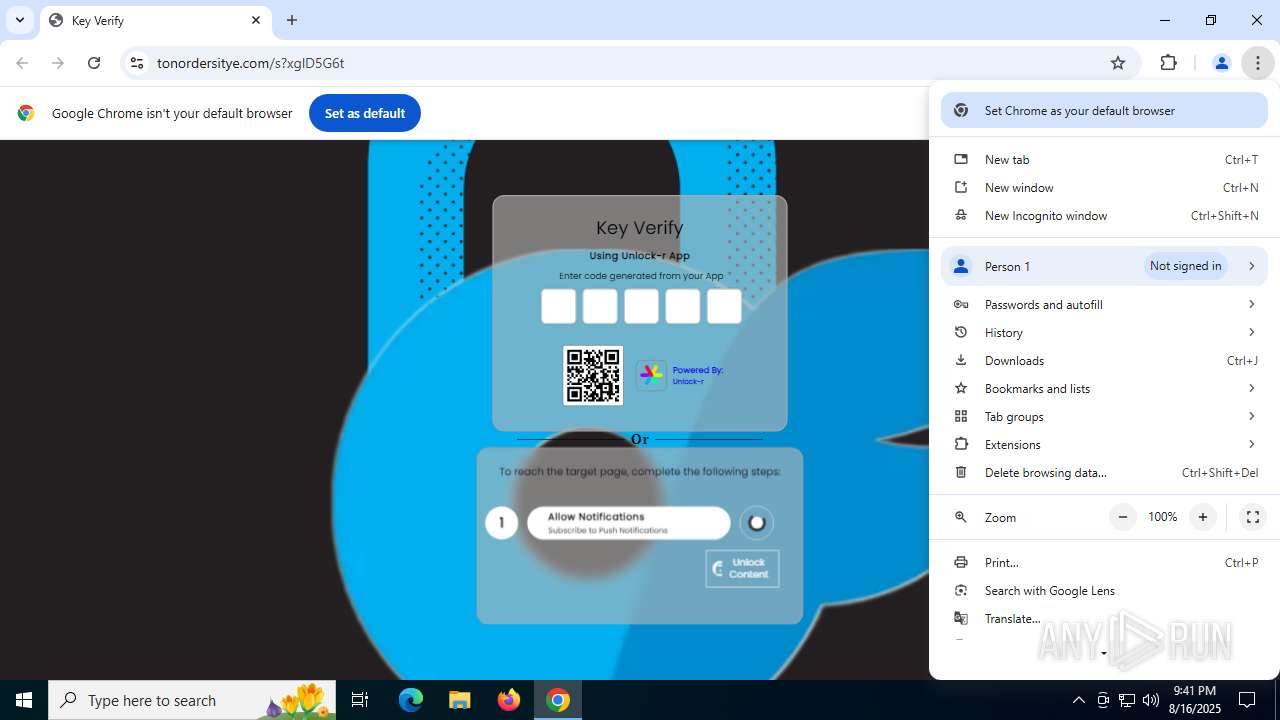
Task: Open a new tab with plus button
Action: 292,20
